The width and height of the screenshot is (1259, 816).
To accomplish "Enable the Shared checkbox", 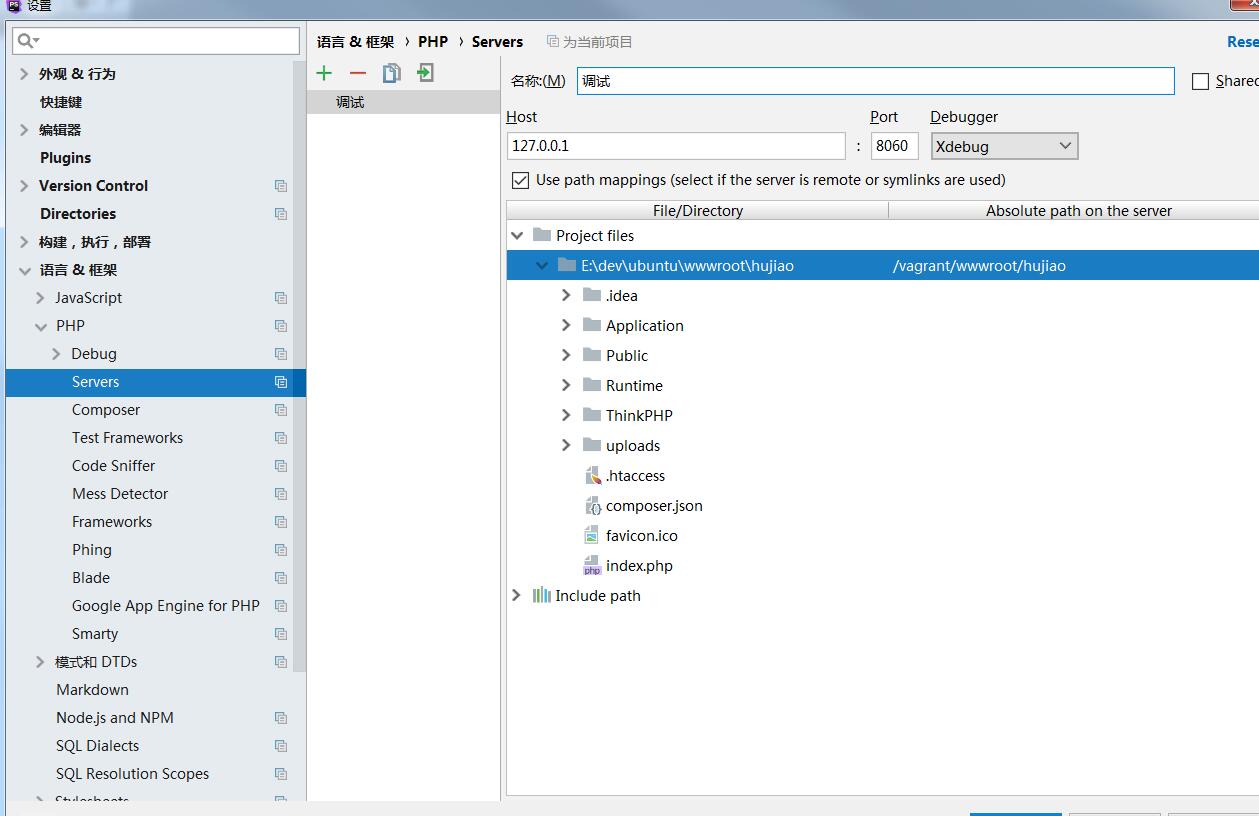I will [1200, 82].
